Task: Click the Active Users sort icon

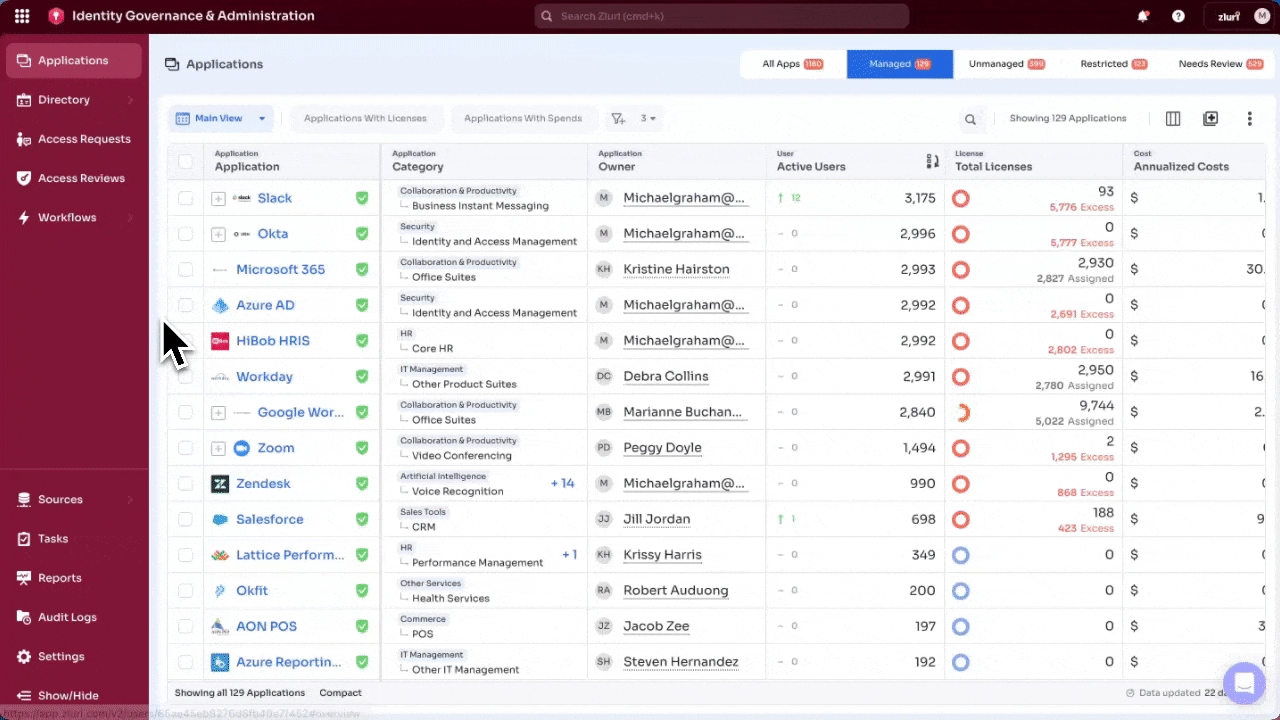Action: 932,160
